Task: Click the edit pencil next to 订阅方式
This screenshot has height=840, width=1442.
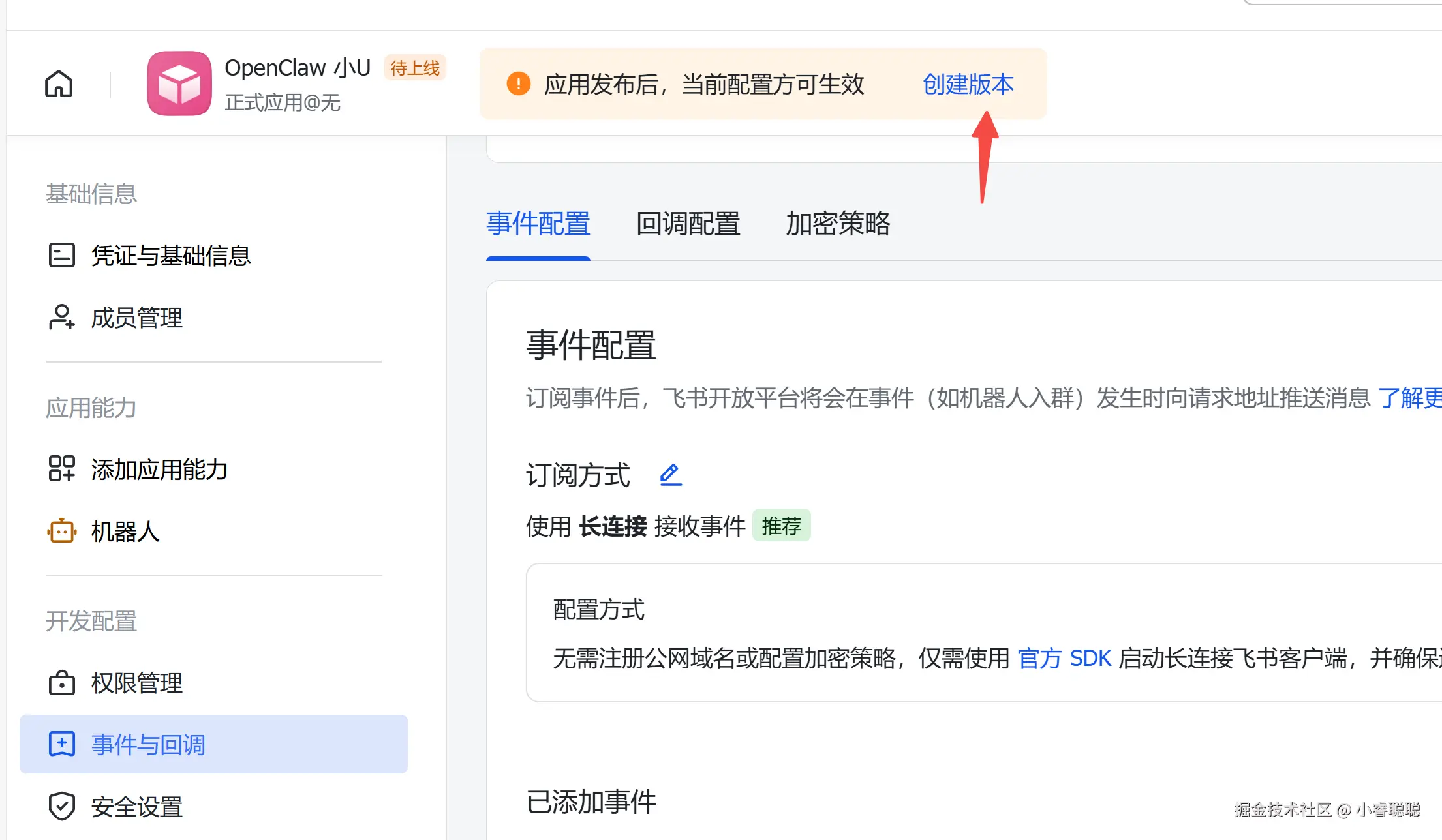Action: [x=670, y=474]
